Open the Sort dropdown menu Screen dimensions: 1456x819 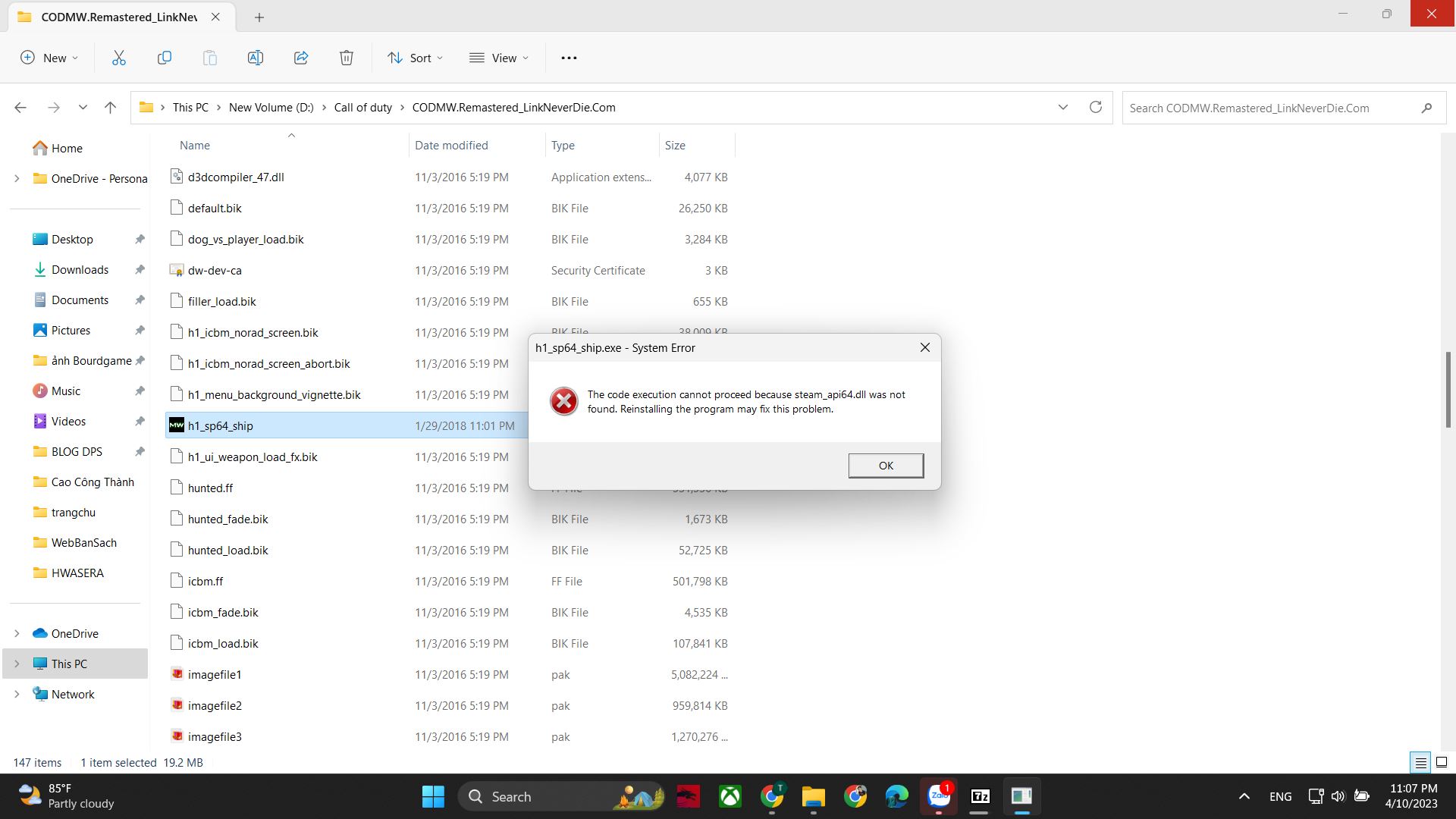(415, 58)
